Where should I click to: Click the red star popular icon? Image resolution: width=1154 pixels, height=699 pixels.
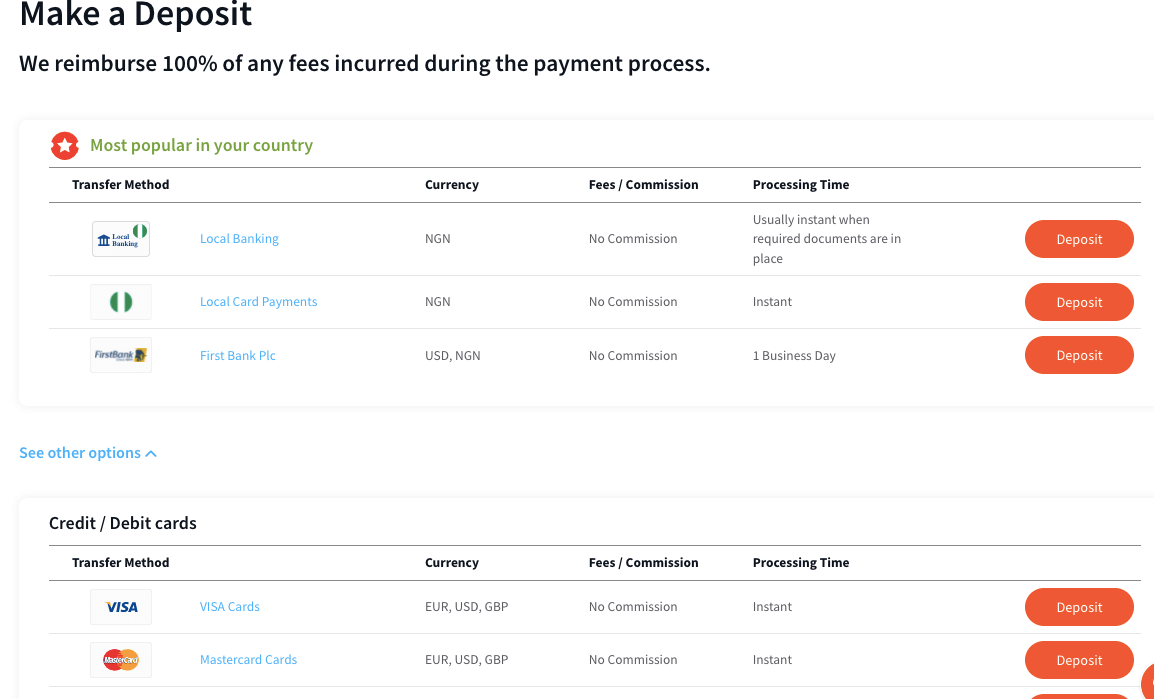(x=65, y=146)
